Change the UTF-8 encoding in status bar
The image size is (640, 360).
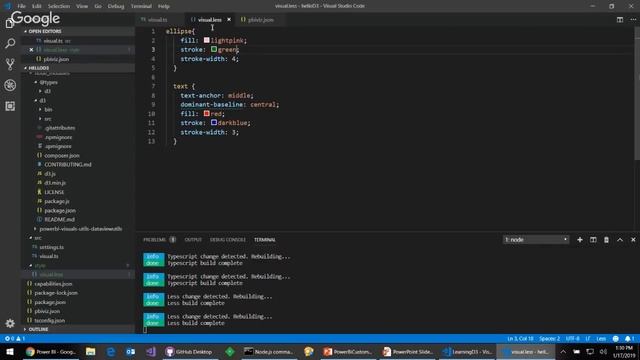[x=572, y=338]
